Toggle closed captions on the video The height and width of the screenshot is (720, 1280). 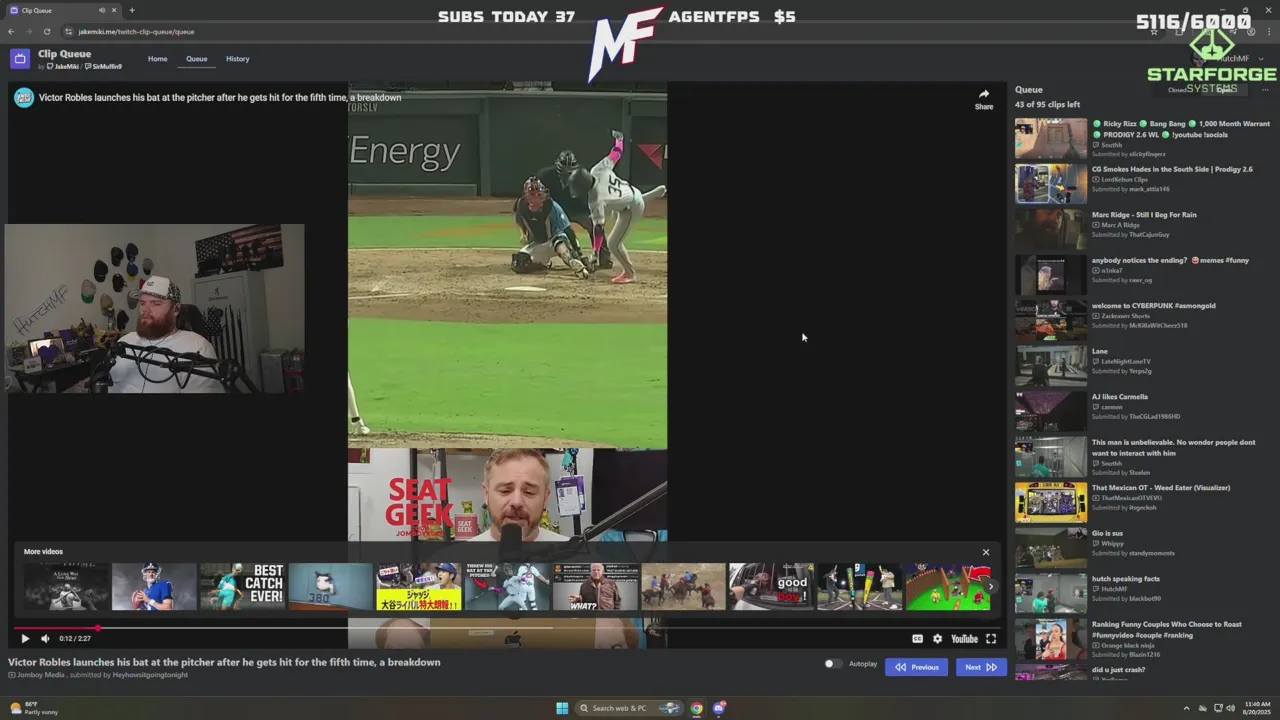tap(917, 638)
